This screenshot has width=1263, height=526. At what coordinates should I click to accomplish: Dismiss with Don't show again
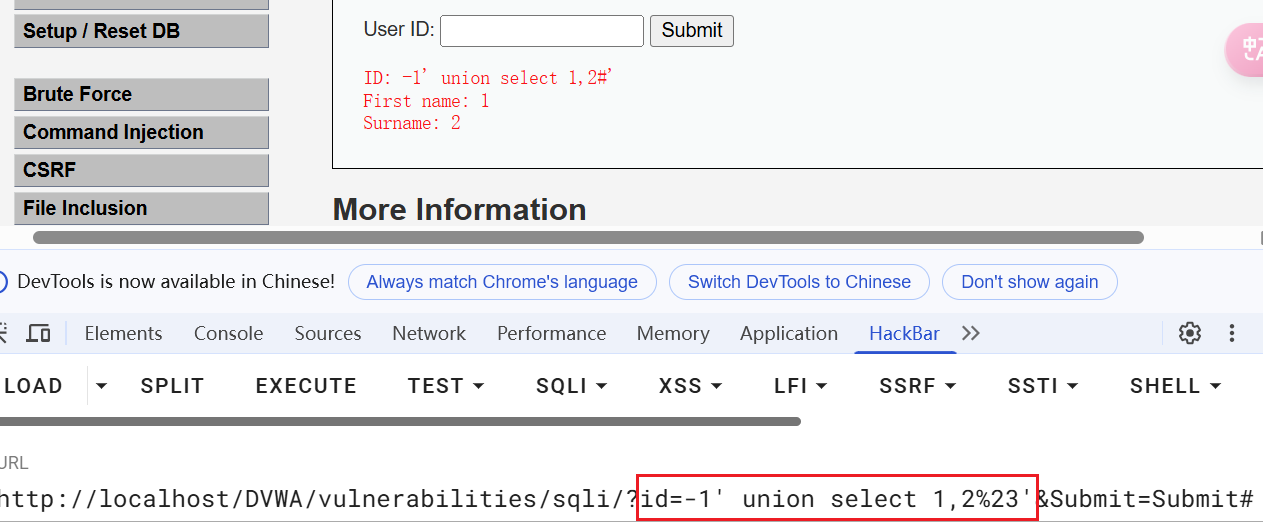point(1029,282)
